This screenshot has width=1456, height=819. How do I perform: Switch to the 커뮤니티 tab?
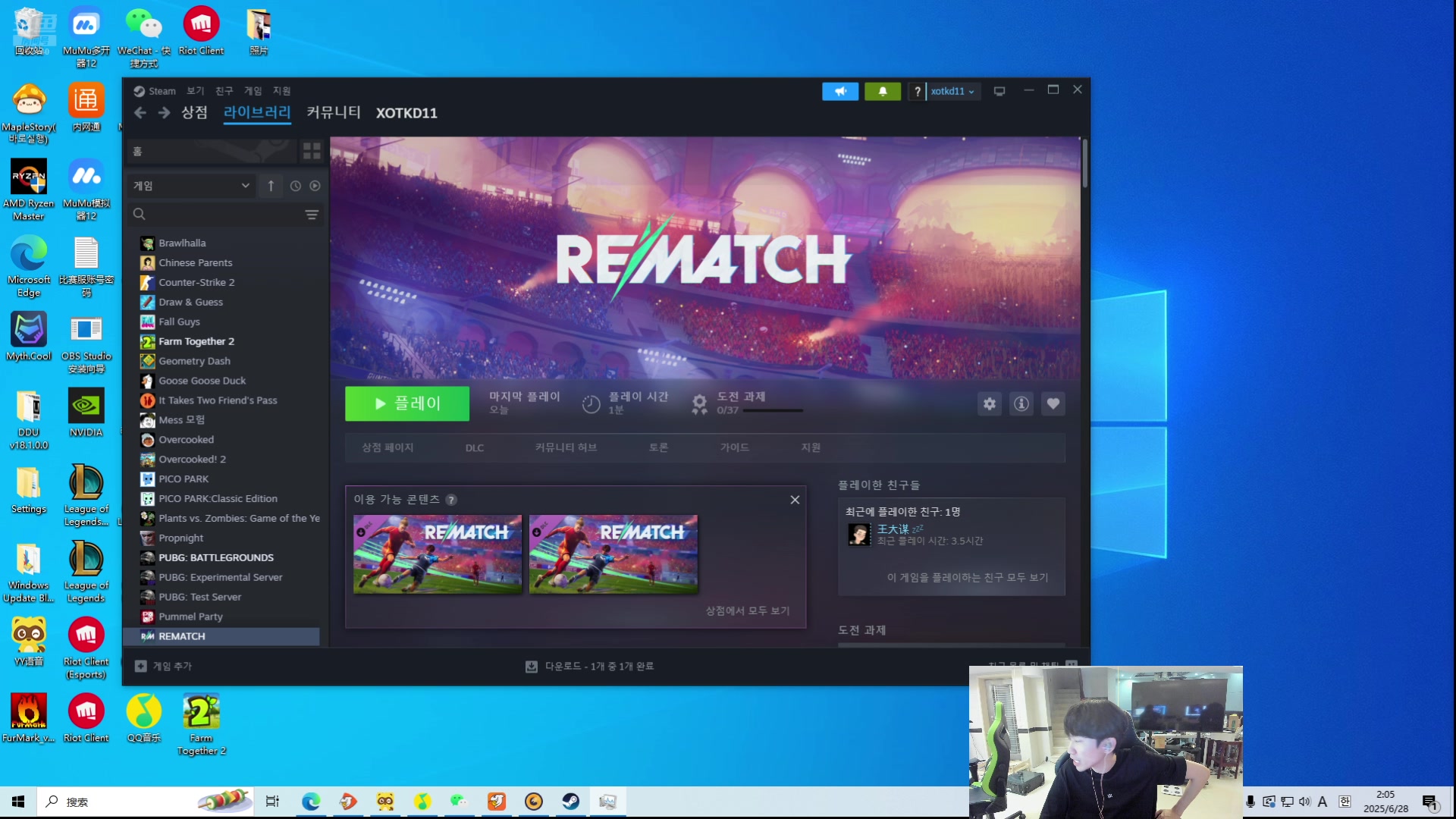[x=333, y=112]
